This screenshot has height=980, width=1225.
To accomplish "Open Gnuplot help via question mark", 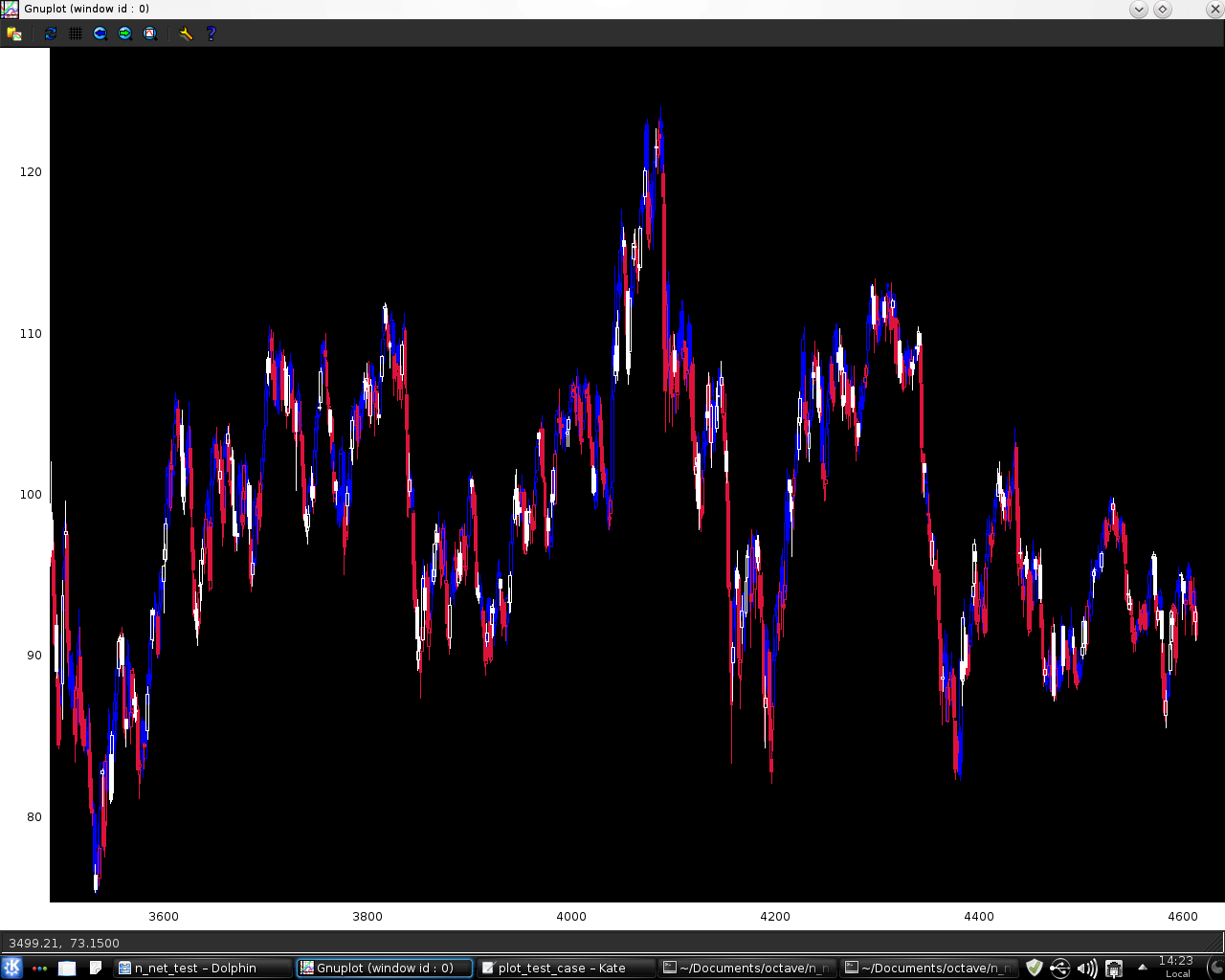I will pos(212,33).
